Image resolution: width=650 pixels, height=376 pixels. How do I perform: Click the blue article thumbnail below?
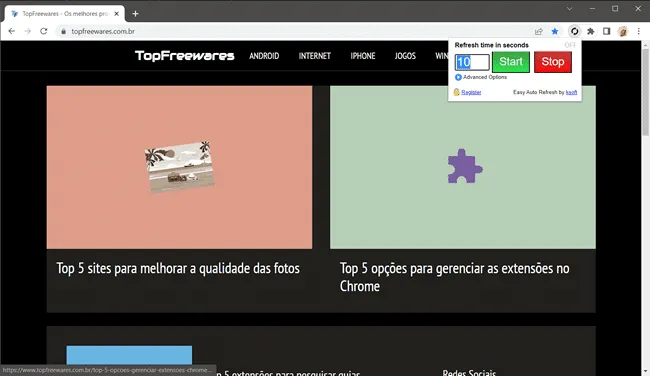[x=129, y=355]
